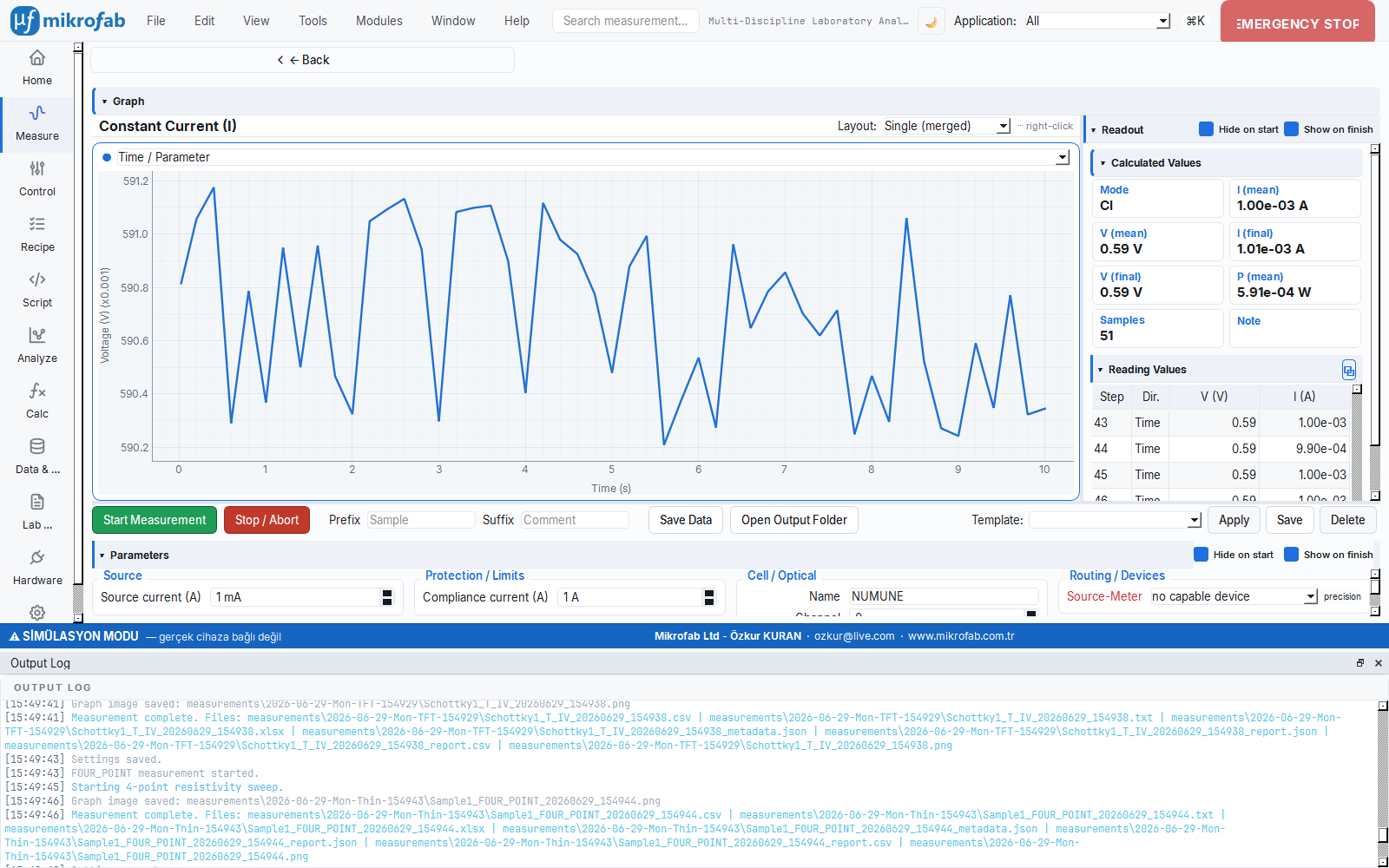Toggle the dark mode moon icon
The width and height of the screenshot is (1389, 868).
pyautogui.click(x=931, y=21)
